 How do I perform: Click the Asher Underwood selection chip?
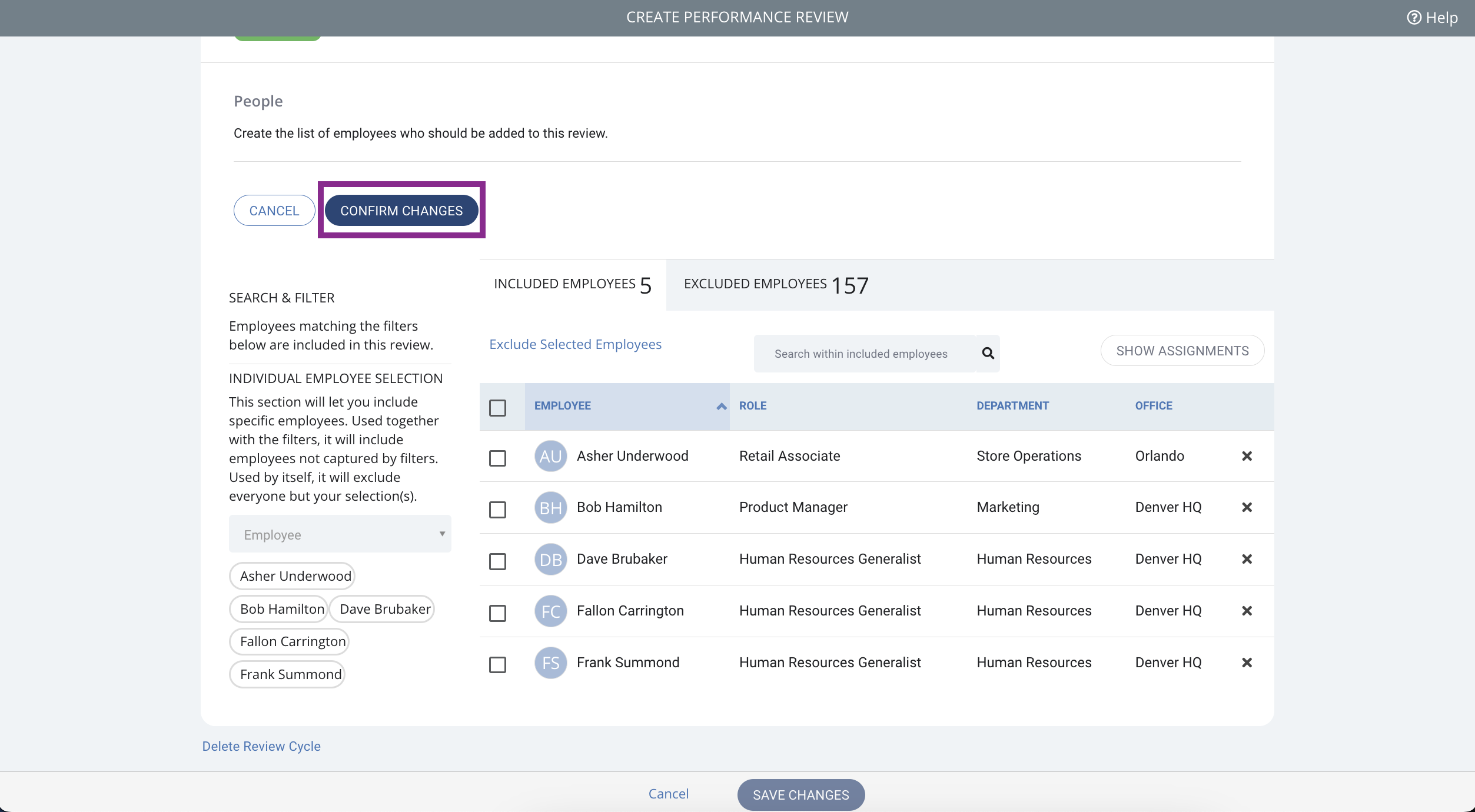coord(292,576)
